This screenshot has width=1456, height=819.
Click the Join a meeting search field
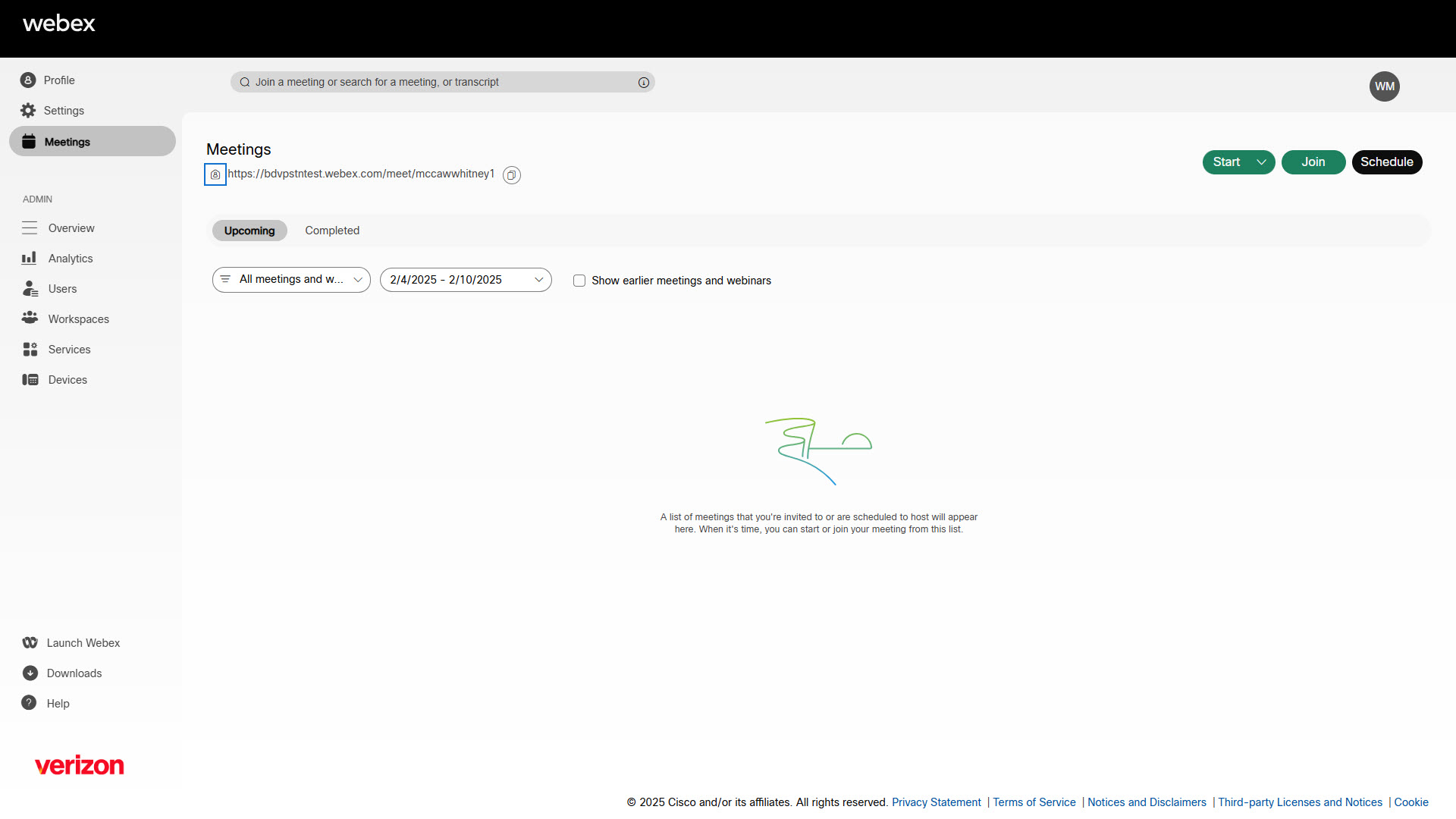coord(443,83)
